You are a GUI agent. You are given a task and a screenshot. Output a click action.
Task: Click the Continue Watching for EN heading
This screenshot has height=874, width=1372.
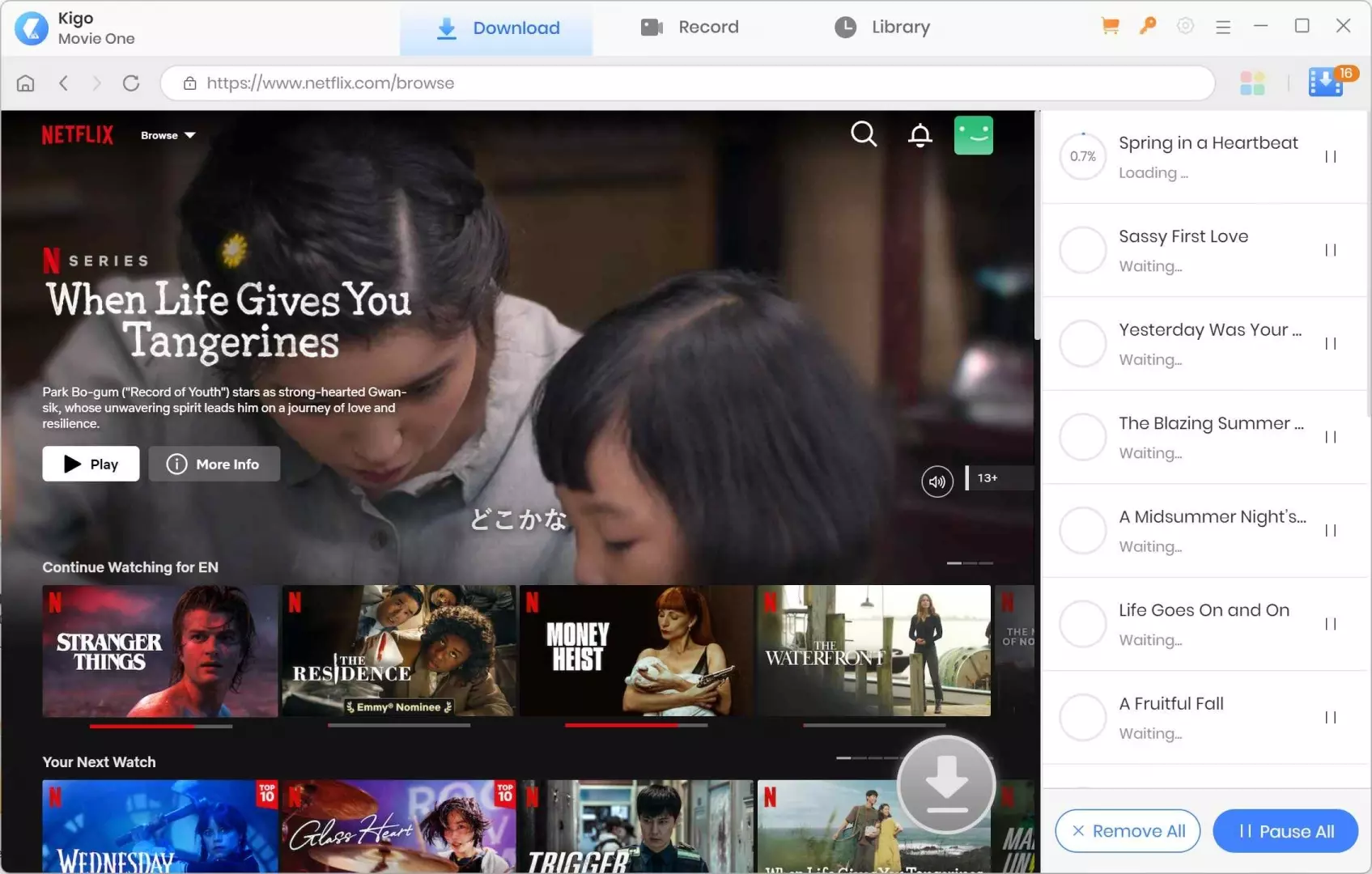(130, 567)
